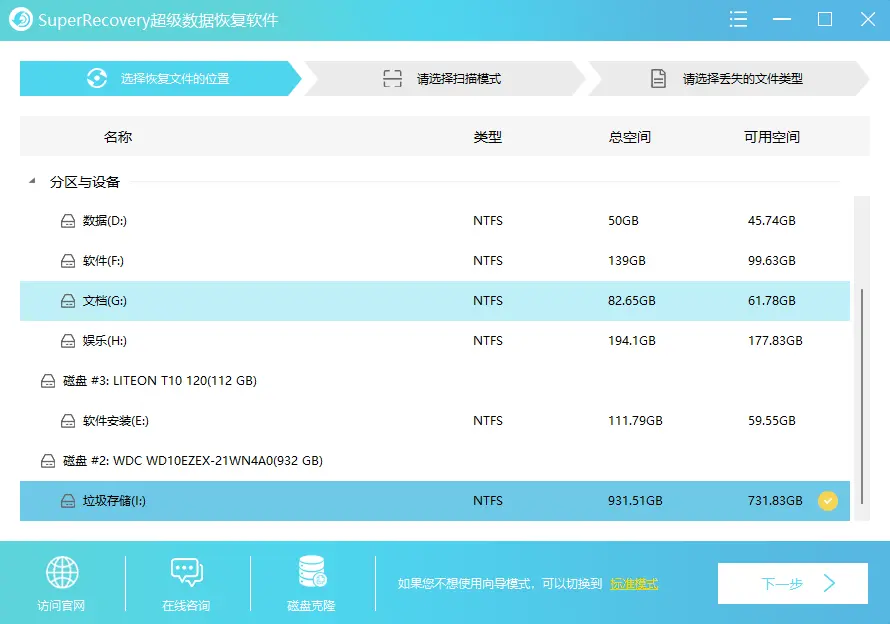Click the 下一步 button
890x624 pixels.
pos(792,583)
